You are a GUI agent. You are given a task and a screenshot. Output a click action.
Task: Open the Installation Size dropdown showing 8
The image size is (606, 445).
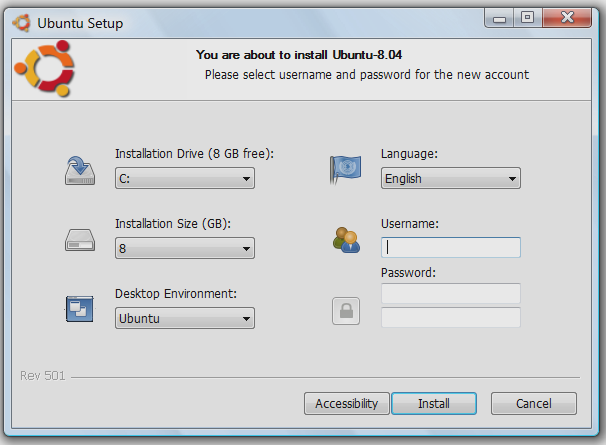185,248
